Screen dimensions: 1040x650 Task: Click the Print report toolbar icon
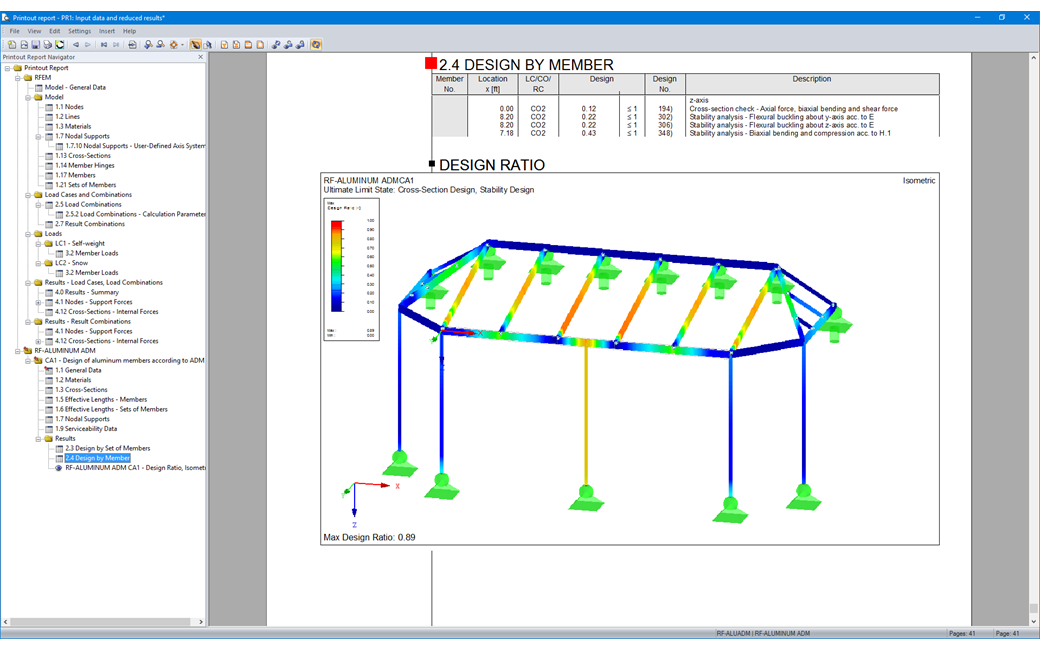(48, 44)
